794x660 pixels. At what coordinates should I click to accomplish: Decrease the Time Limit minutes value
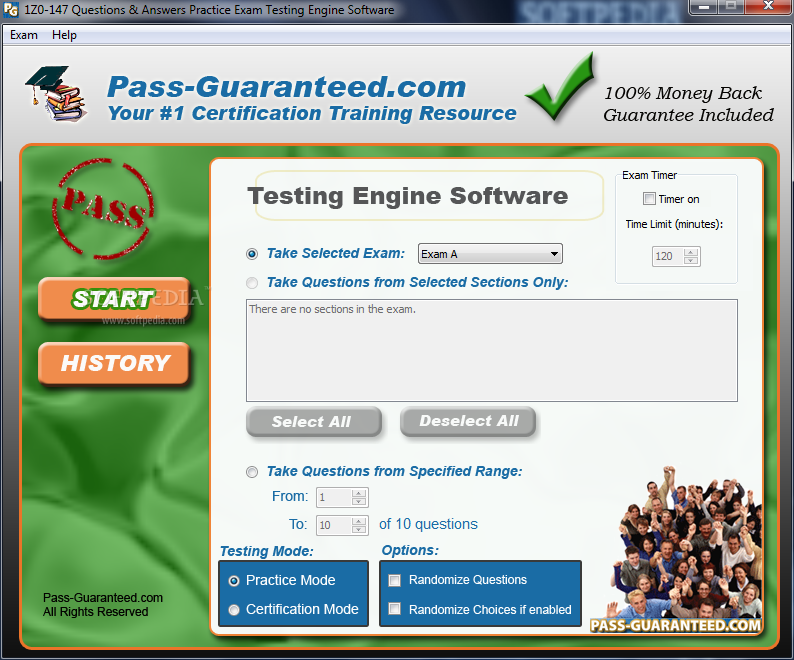[691, 260]
